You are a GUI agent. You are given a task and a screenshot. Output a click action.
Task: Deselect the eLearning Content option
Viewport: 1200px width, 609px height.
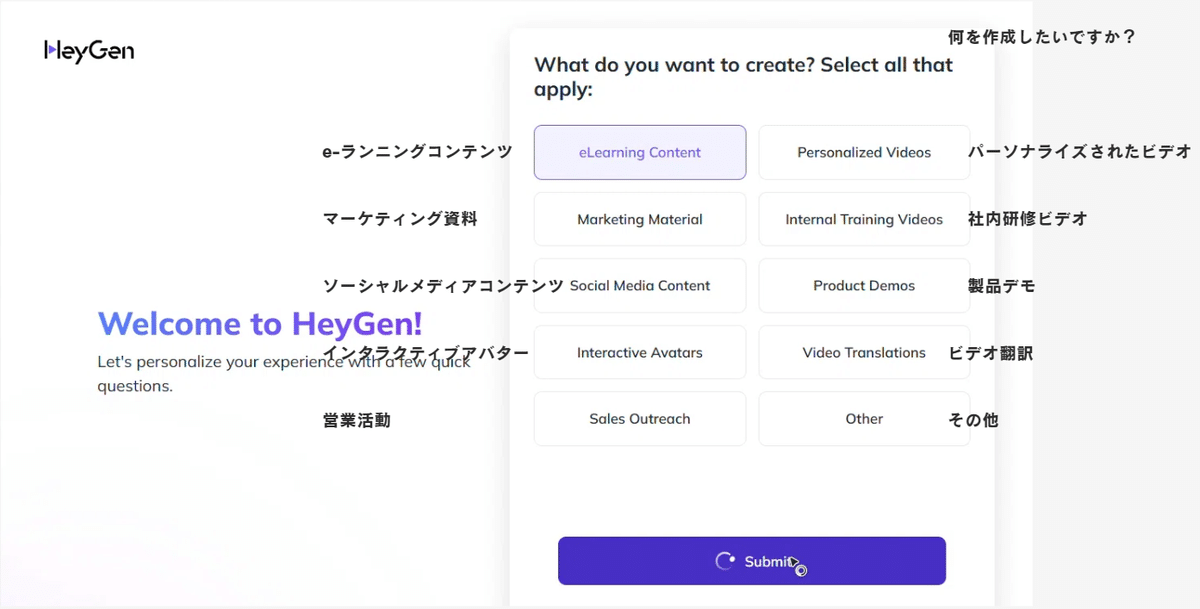click(x=639, y=152)
